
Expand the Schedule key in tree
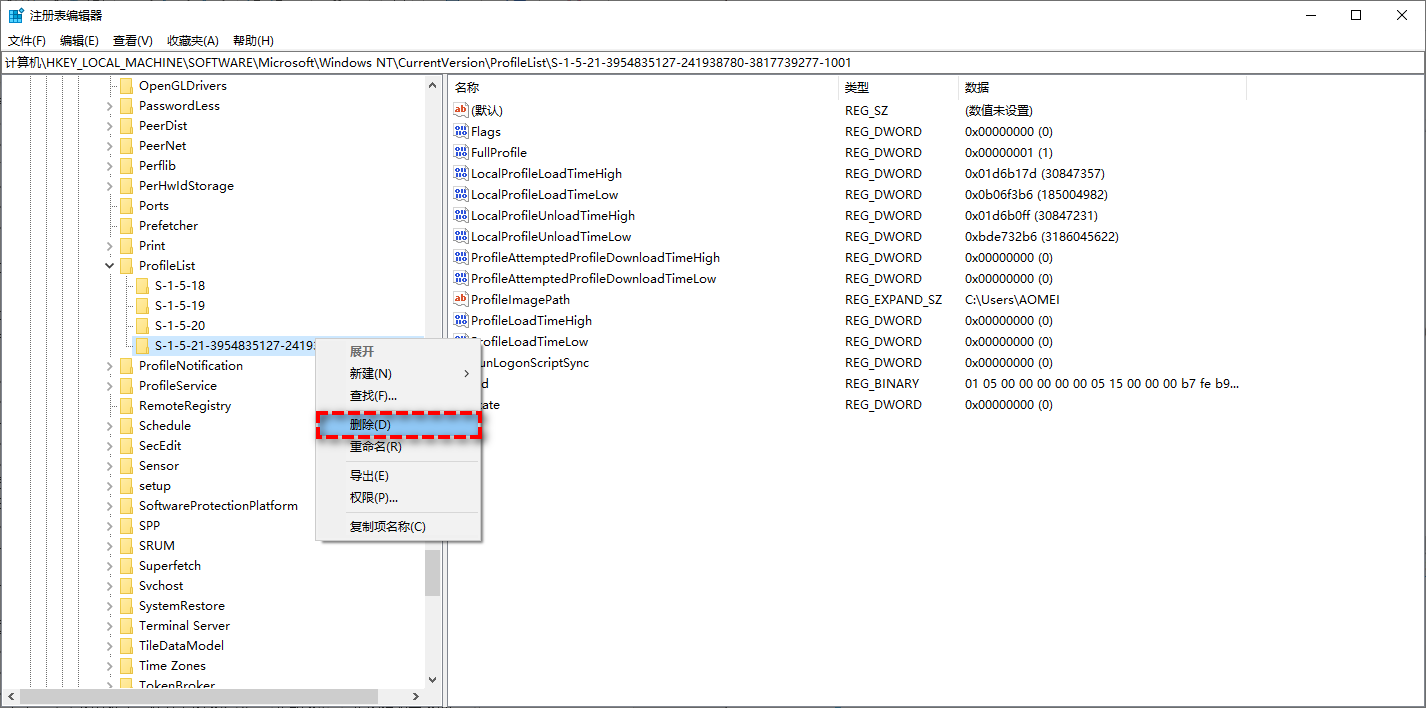tap(110, 426)
